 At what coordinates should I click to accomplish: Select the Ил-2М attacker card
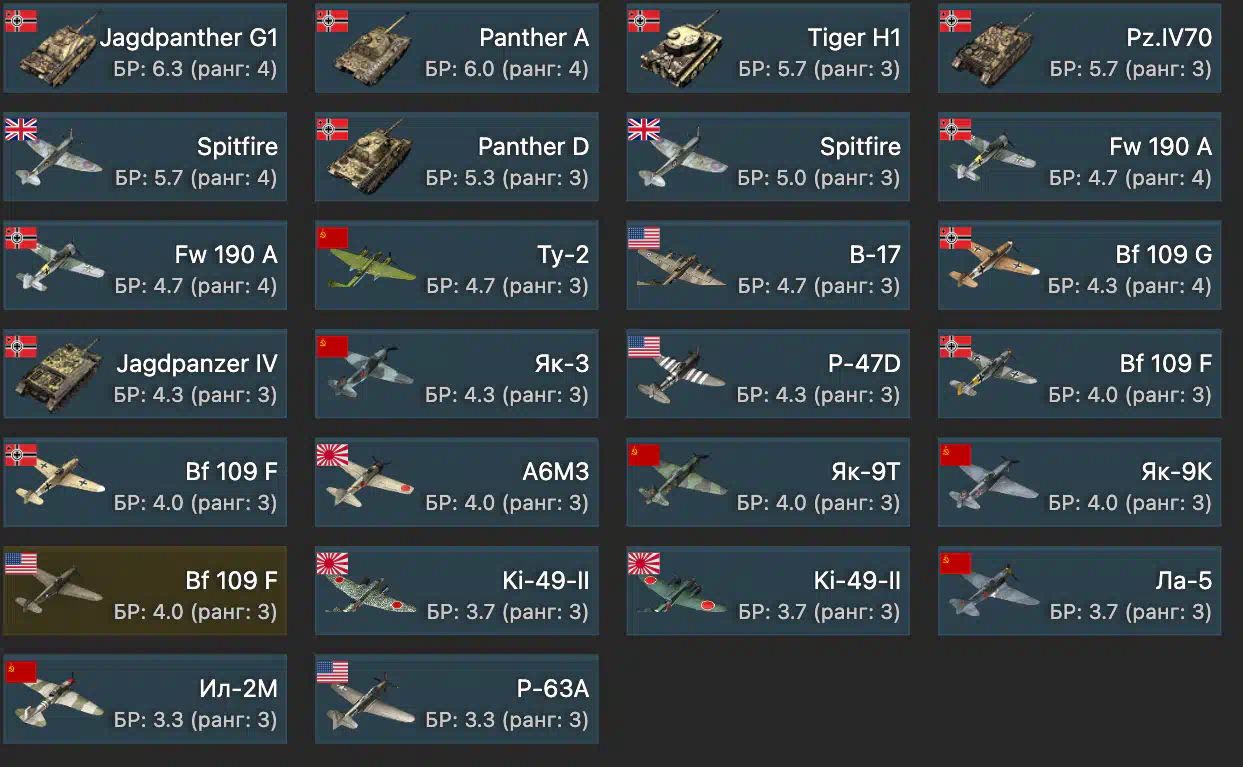pos(145,700)
